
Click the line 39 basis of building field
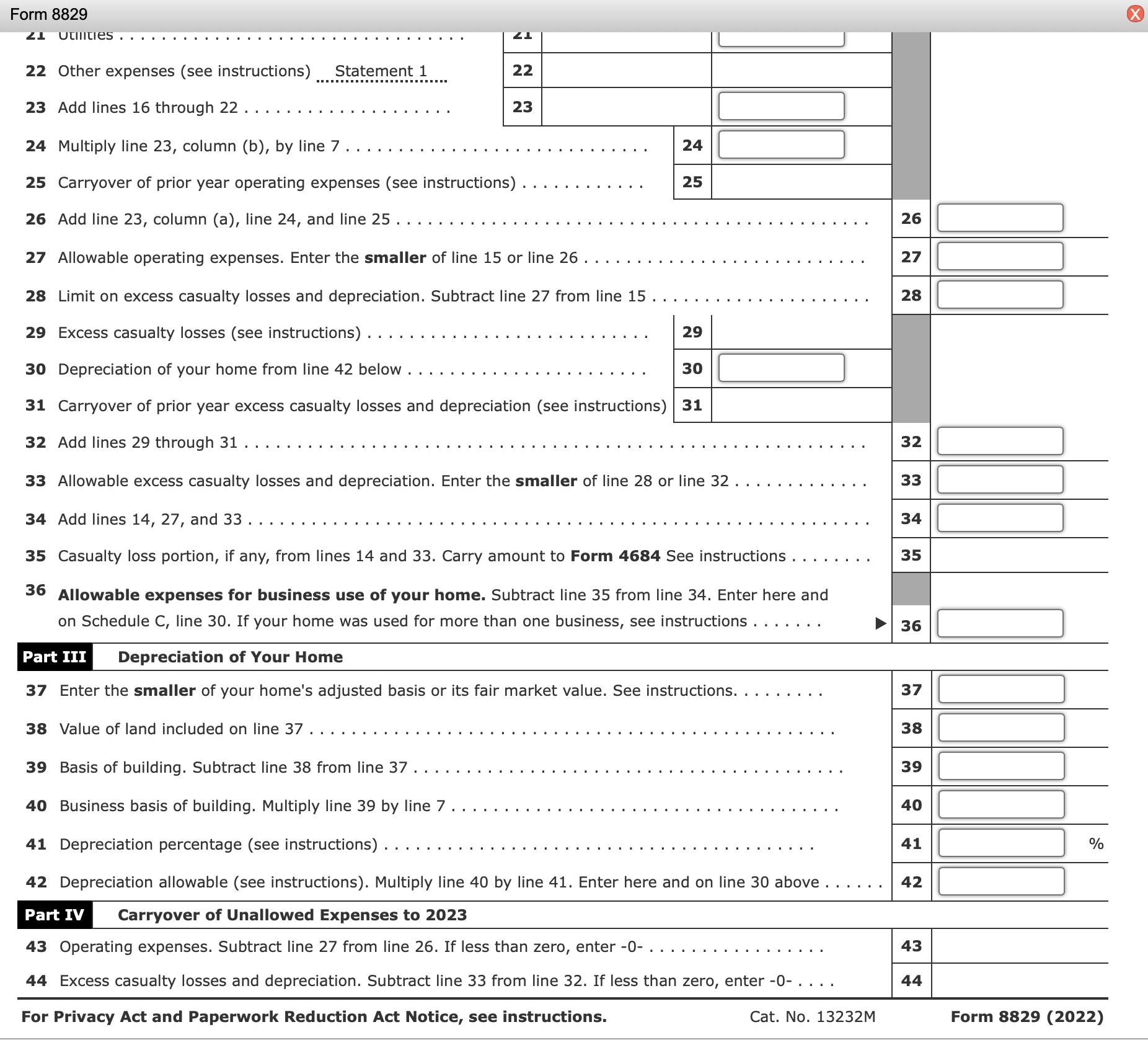tap(1001, 766)
